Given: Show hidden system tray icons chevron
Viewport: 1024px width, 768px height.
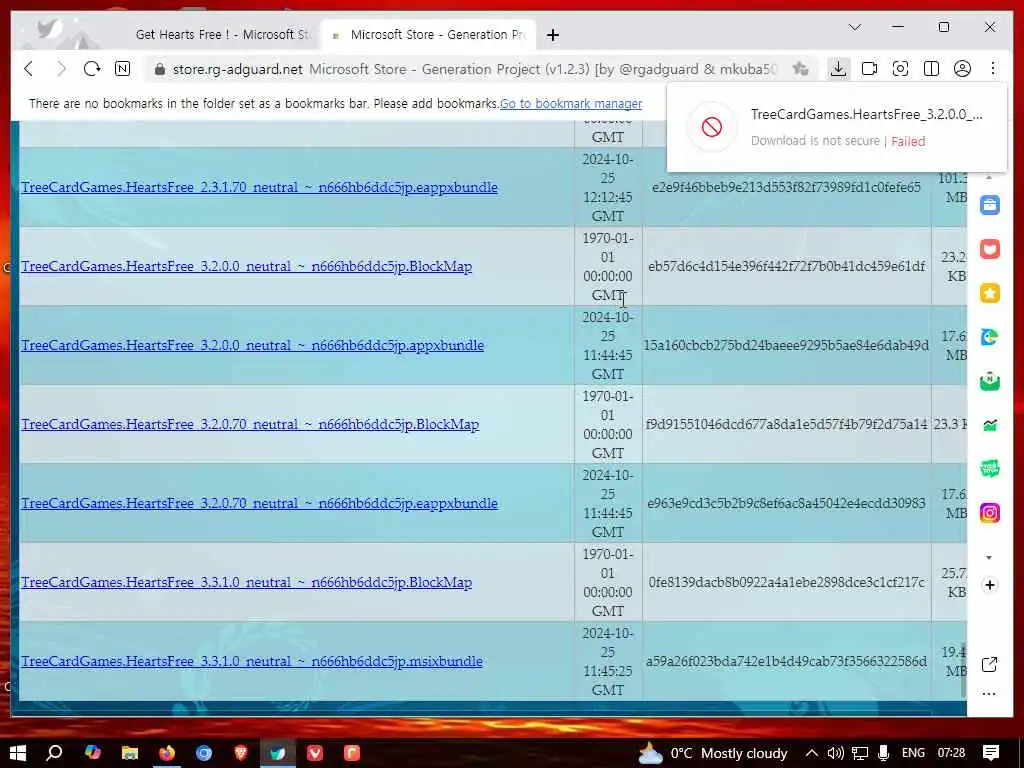Looking at the screenshot, I should point(811,753).
